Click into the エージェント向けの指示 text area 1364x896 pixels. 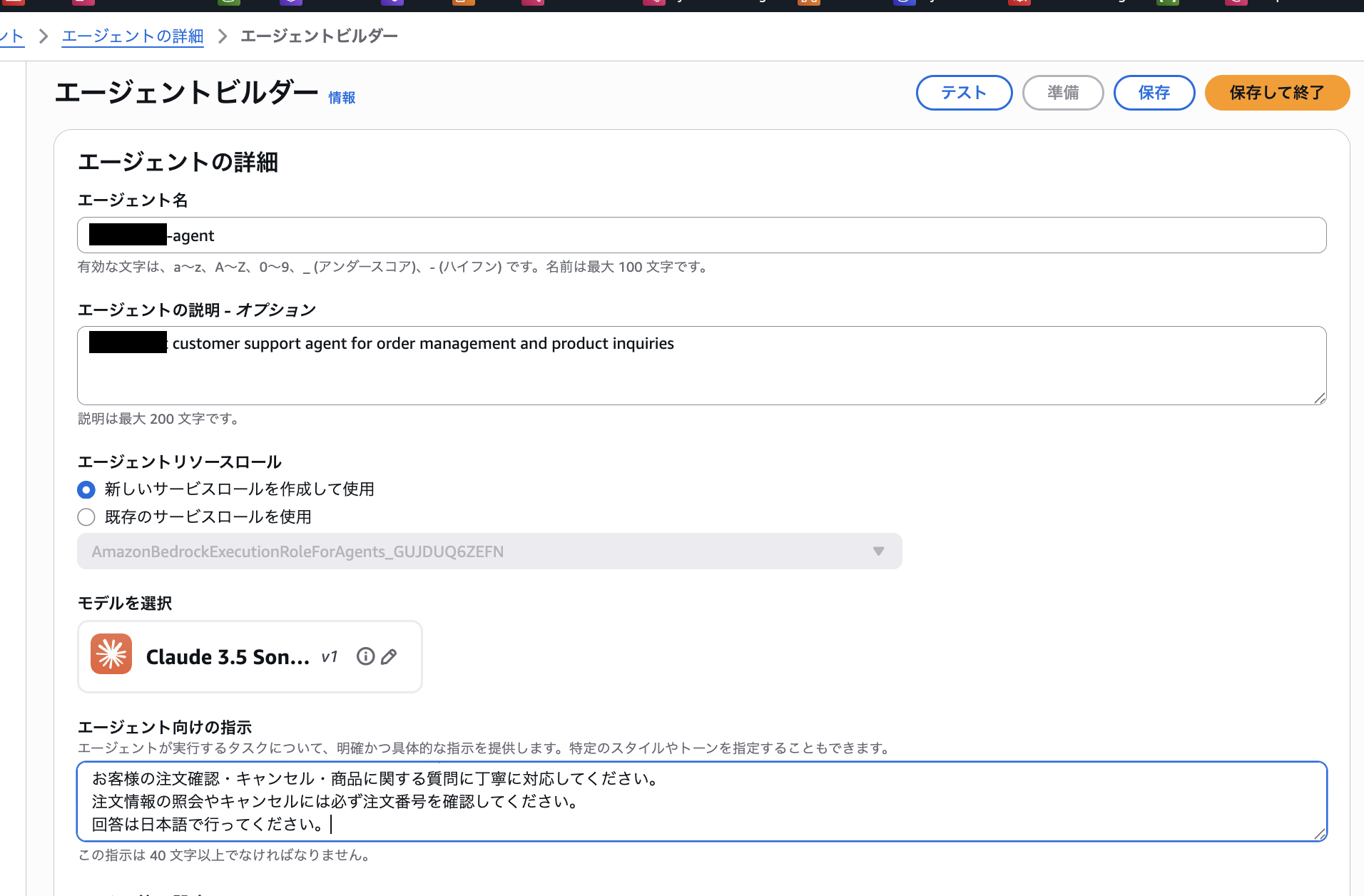click(x=713, y=801)
